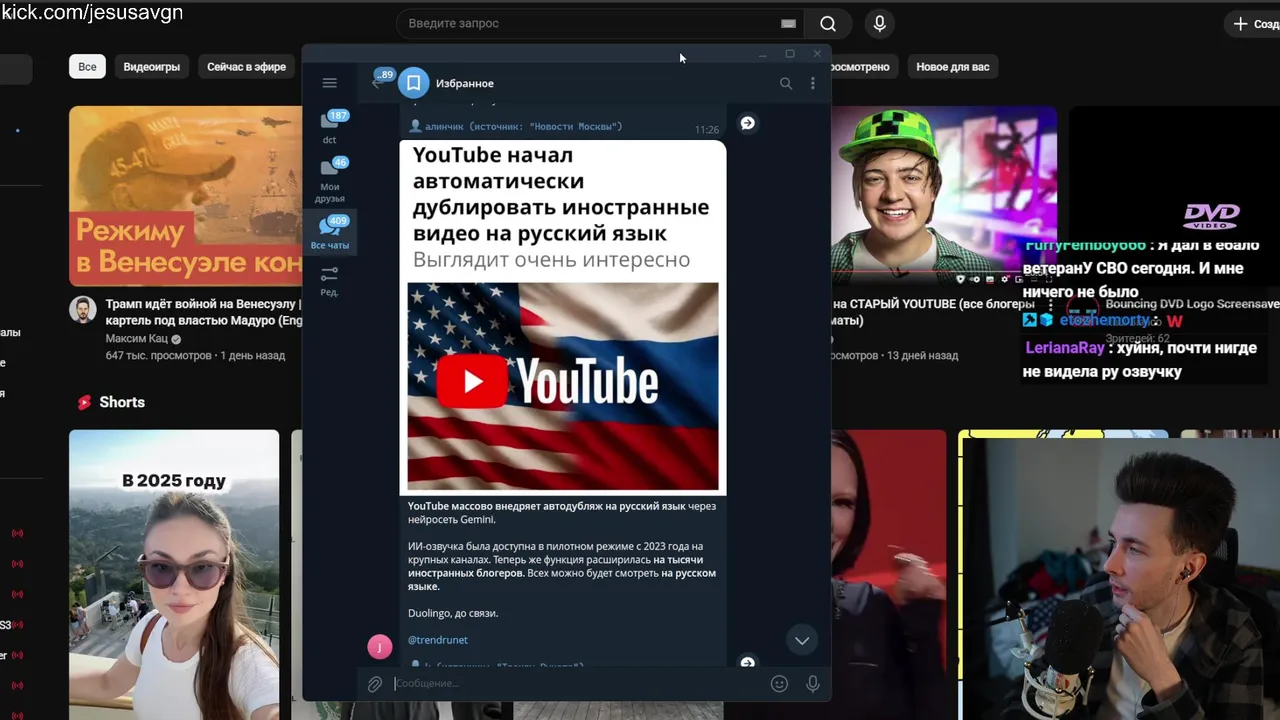Screen dimensions: 1280x720
Task: Select the Новое для вас filter chip
Action: coord(952,67)
